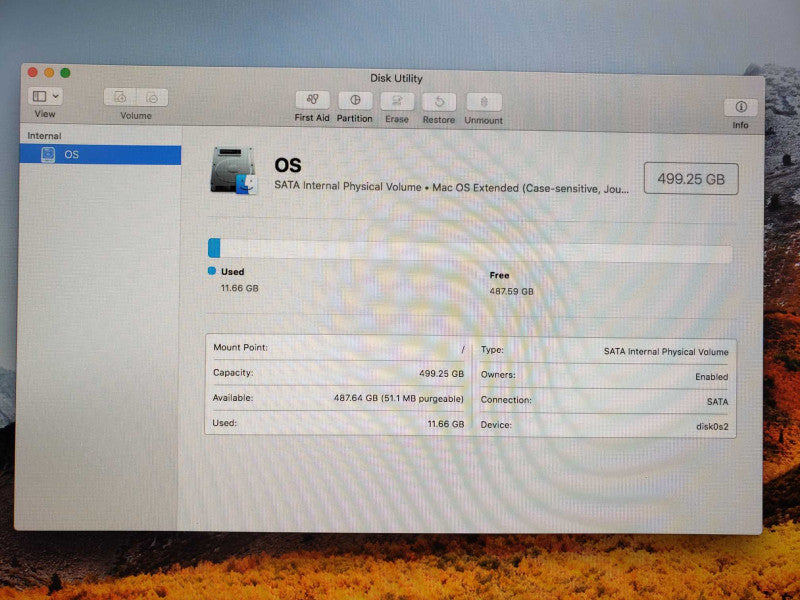
Task: Click the Internal sidebar heading
Action: click(44, 136)
